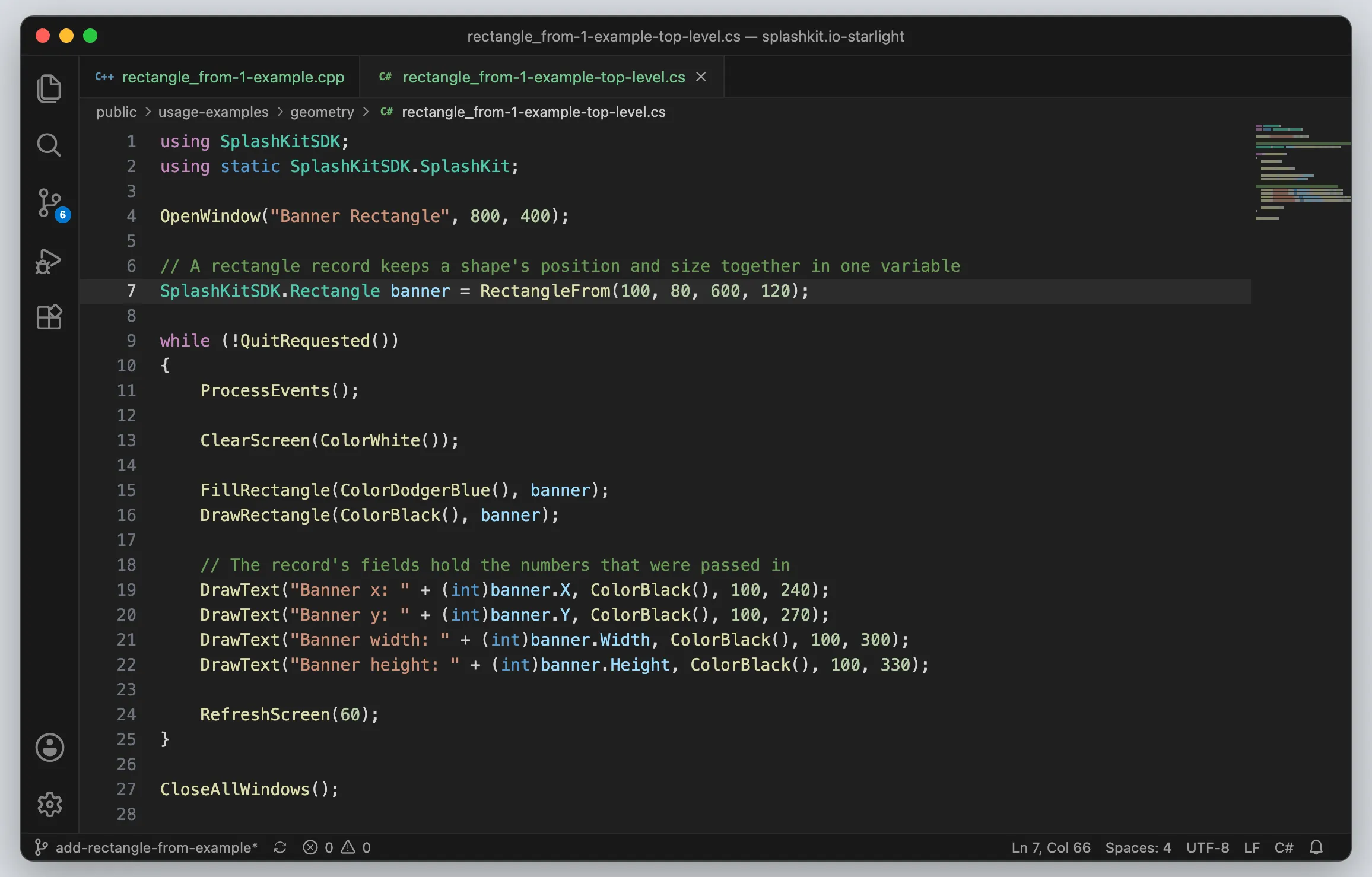
Task: Click Ln 7, Col 66 in status bar
Action: click(x=1051, y=847)
